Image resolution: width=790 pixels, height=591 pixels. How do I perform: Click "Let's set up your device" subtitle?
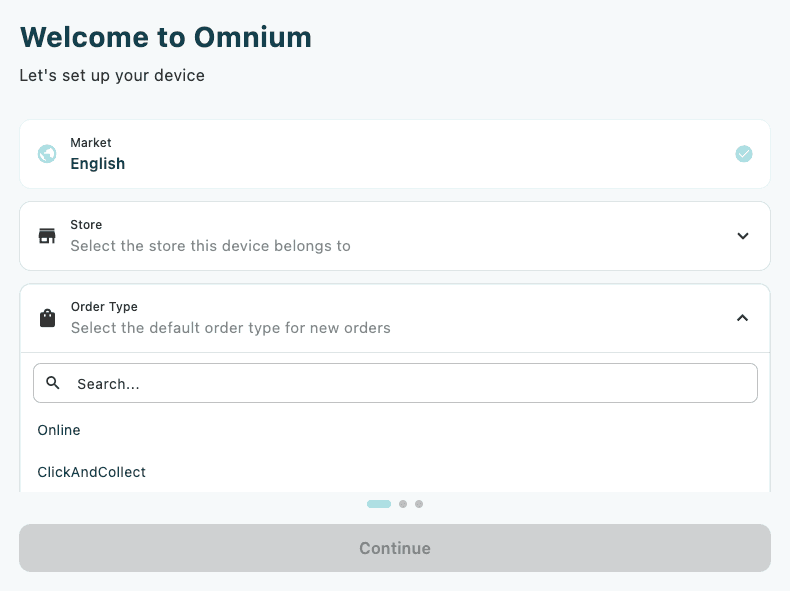click(x=112, y=76)
